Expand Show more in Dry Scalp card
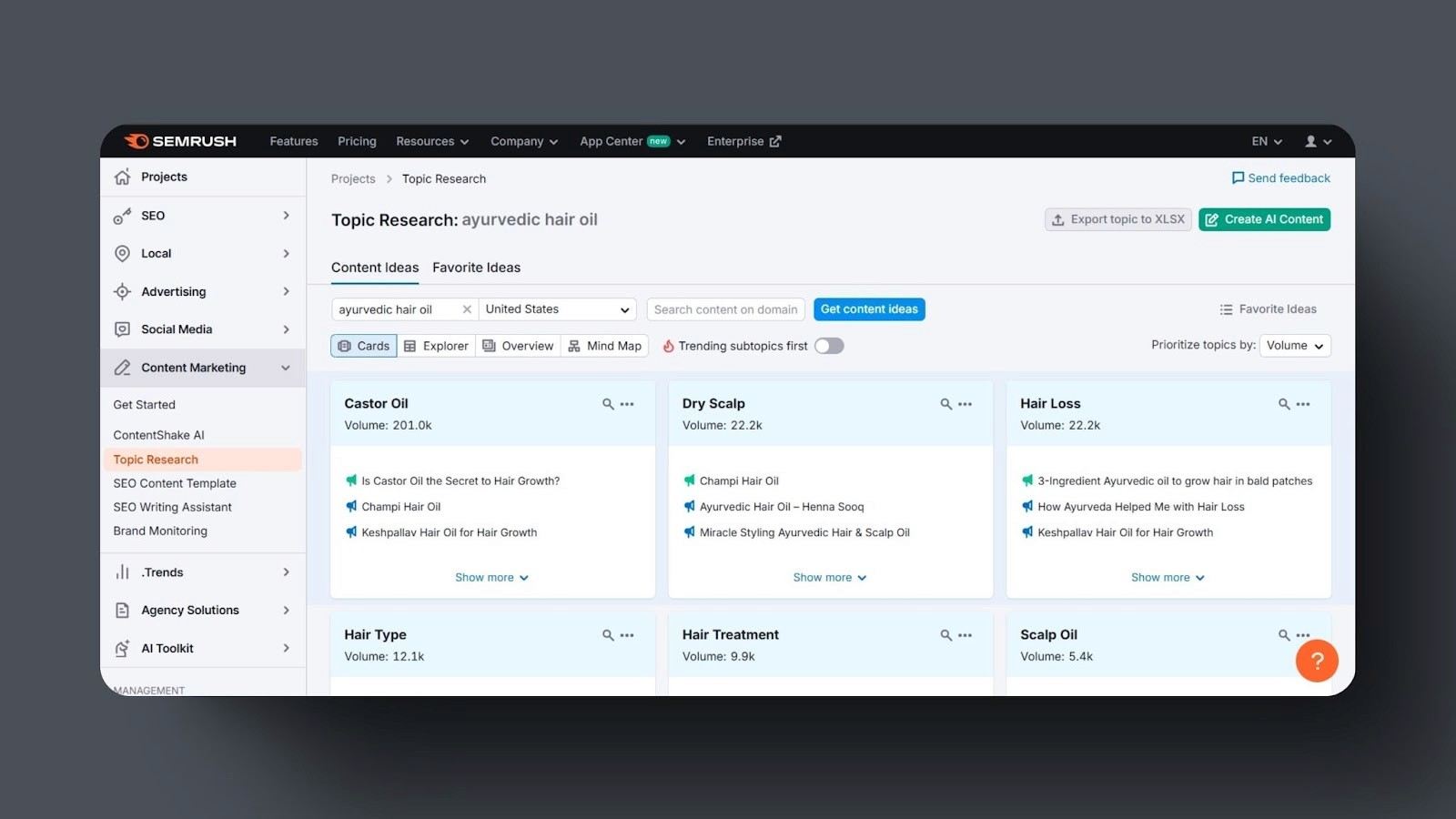 pos(830,578)
